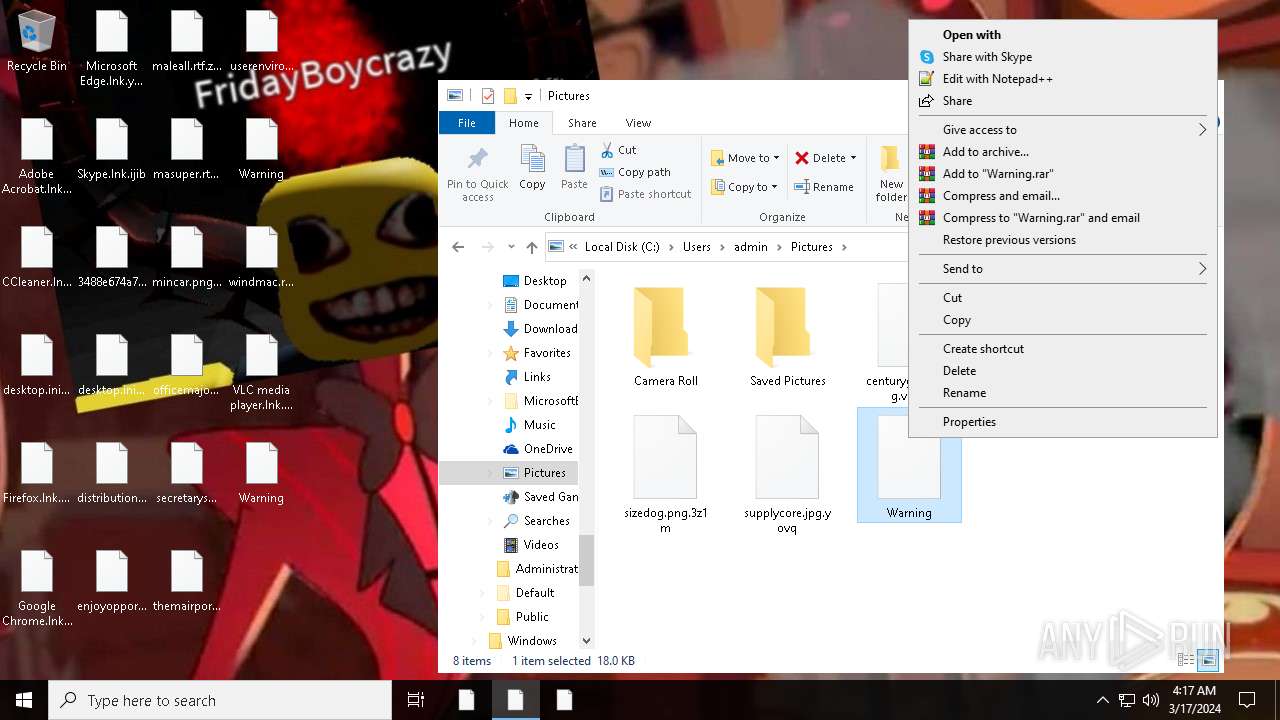The image size is (1280, 720).
Task: Select Google Chrome.lnk desktop icon
Action: click(x=37, y=589)
